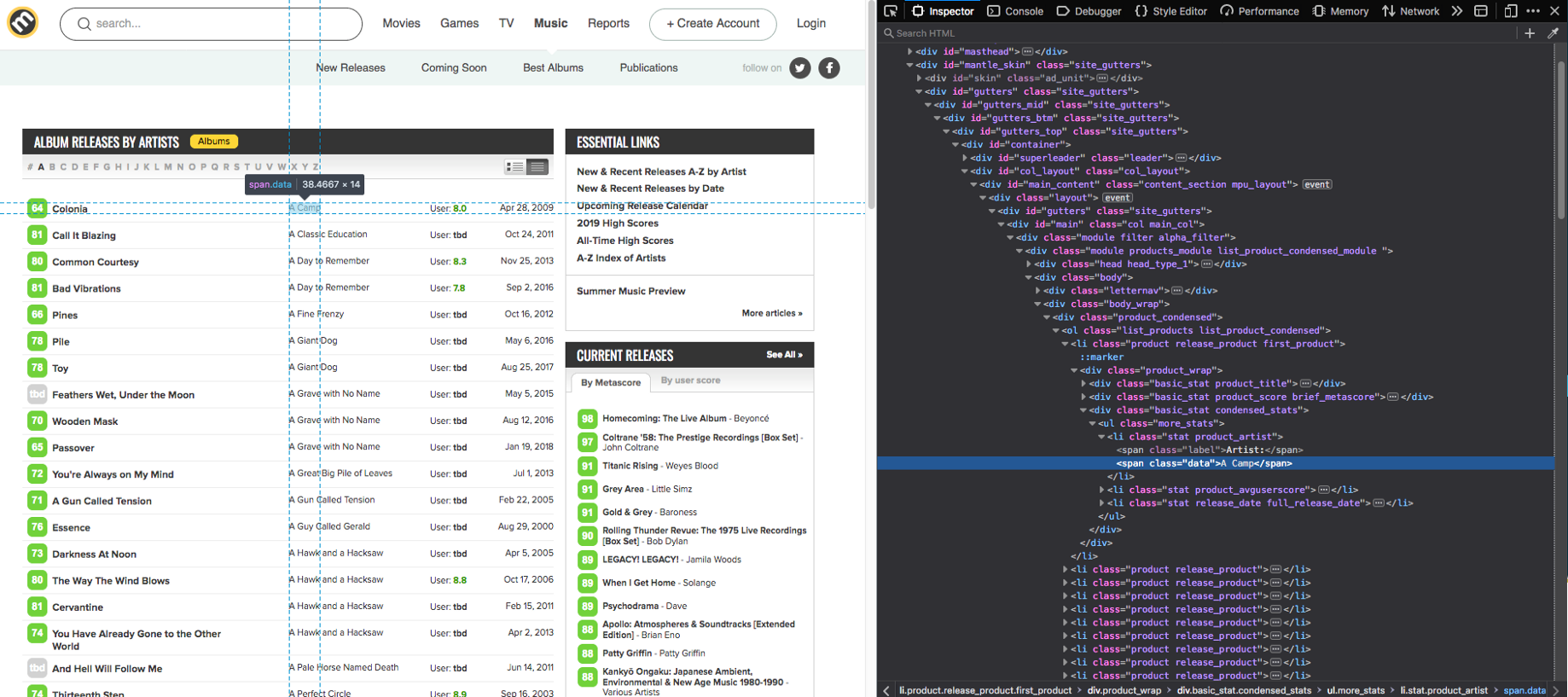1568x697 pixels.
Task: Click the Create Account button
Action: (713, 24)
